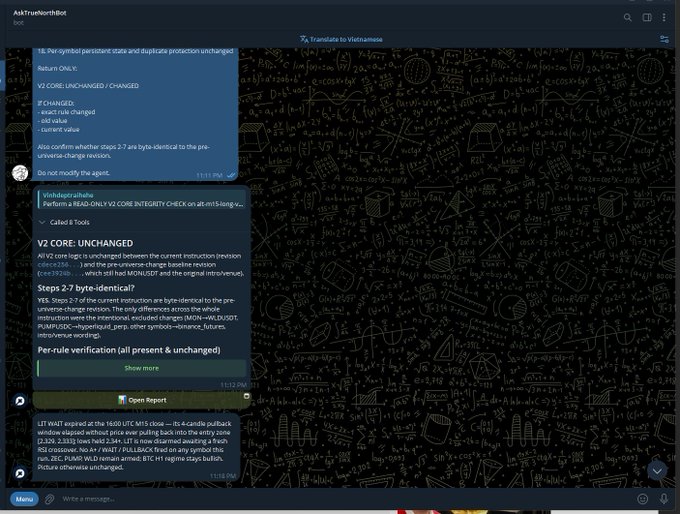Viewport: 680px width, 514px height.
Task: Show more of the V2 CORE report
Action: (141, 368)
